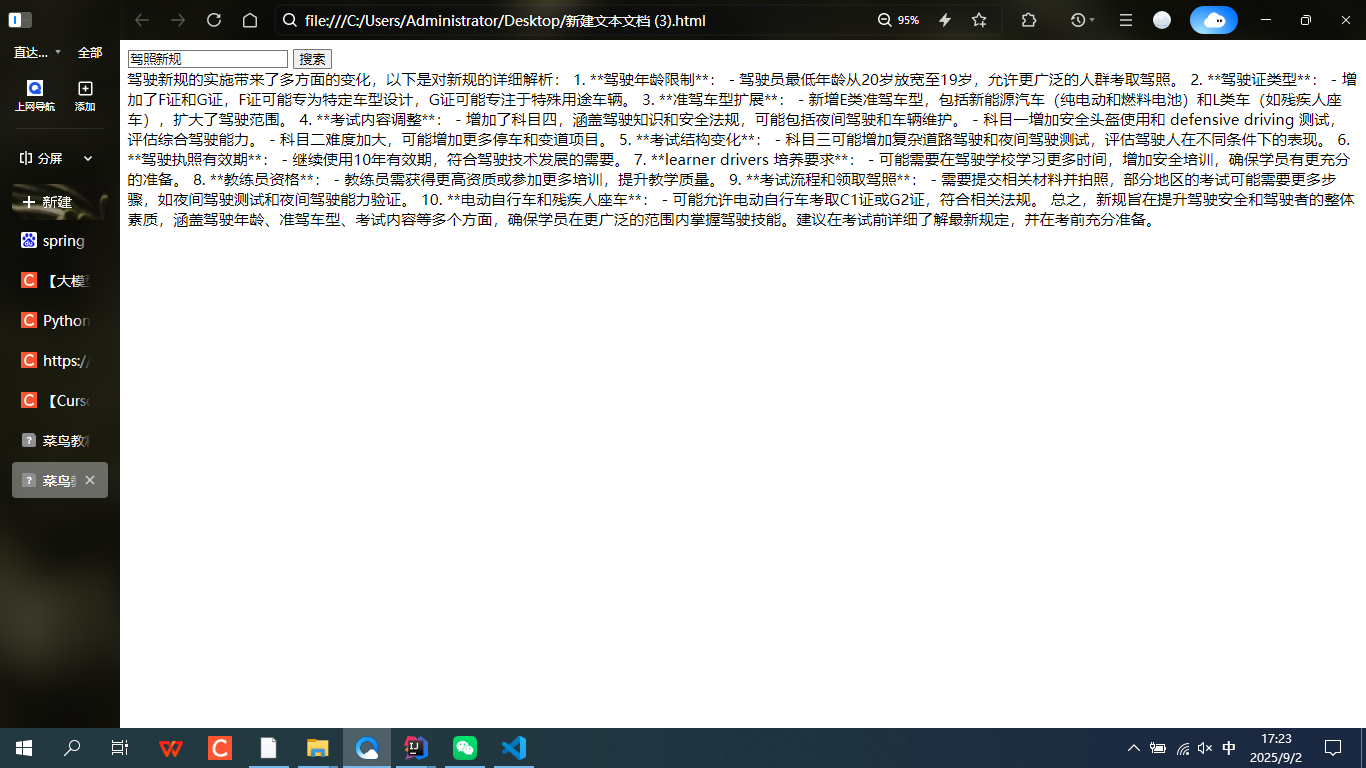Open Task View on the taskbar
Screen dimensions: 1366x768
click(120, 748)
